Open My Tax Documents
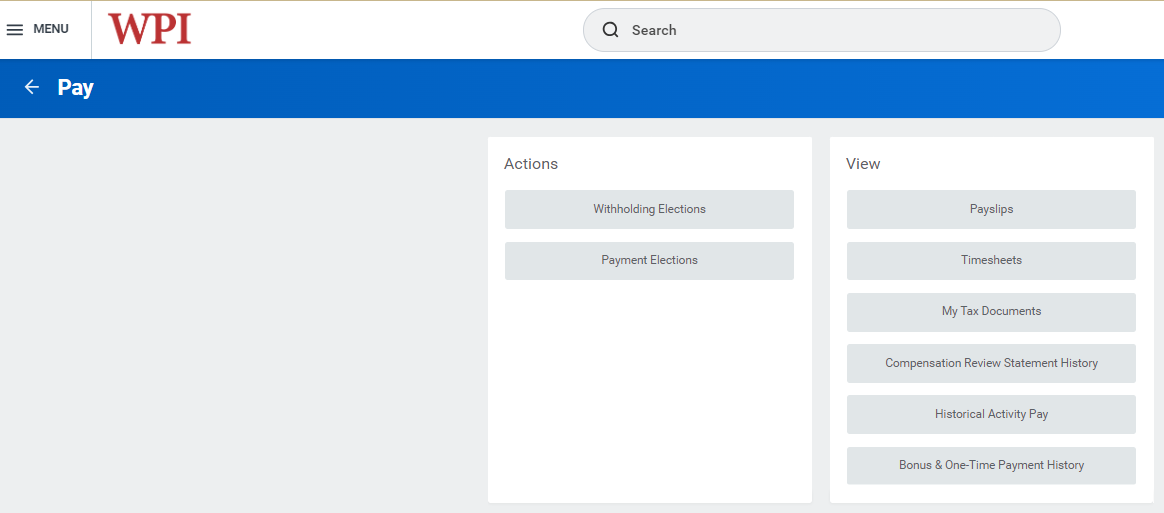Viewport: 1164px width, 513px height. (991, 311)
